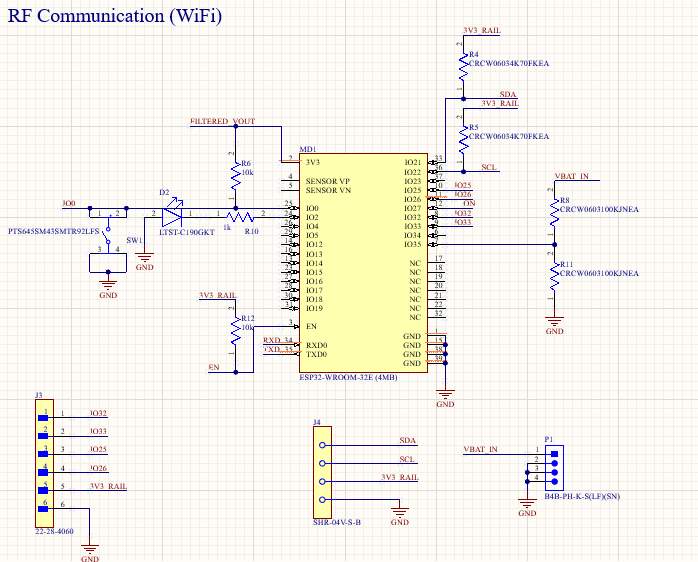The image size is (698, 562).
Task: Select the SCL net label on J4
Action: click(x=407, y=459)
